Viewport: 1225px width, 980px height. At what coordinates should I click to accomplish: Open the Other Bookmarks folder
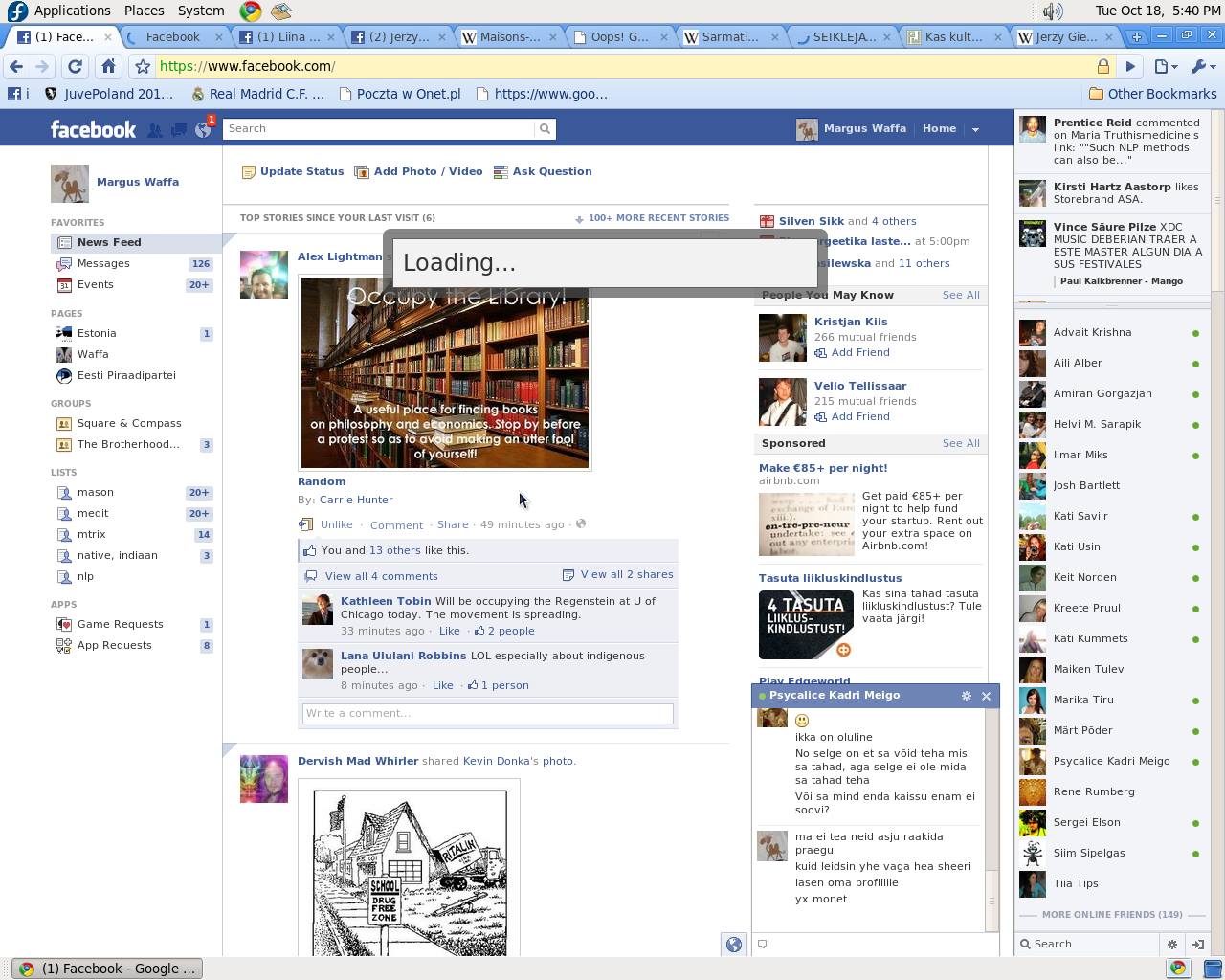(x=1152, y=94)
